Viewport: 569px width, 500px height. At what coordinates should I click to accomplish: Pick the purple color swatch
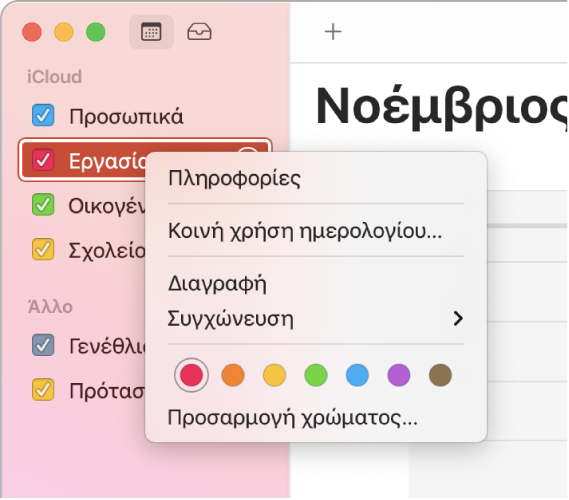pyautogui.click(x=399, y=375)
